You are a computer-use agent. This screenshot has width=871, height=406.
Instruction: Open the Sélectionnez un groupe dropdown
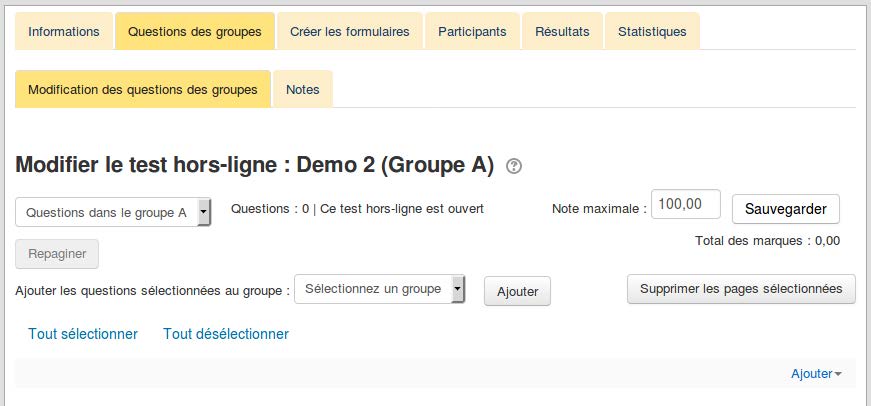tap(380, 289)
